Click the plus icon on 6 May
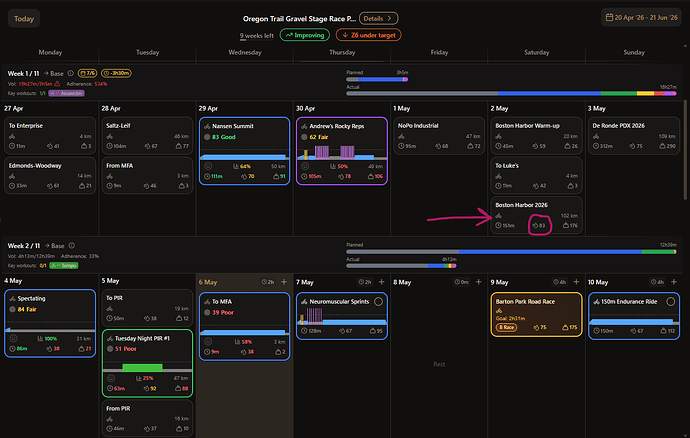 click(x=284, y=282)
